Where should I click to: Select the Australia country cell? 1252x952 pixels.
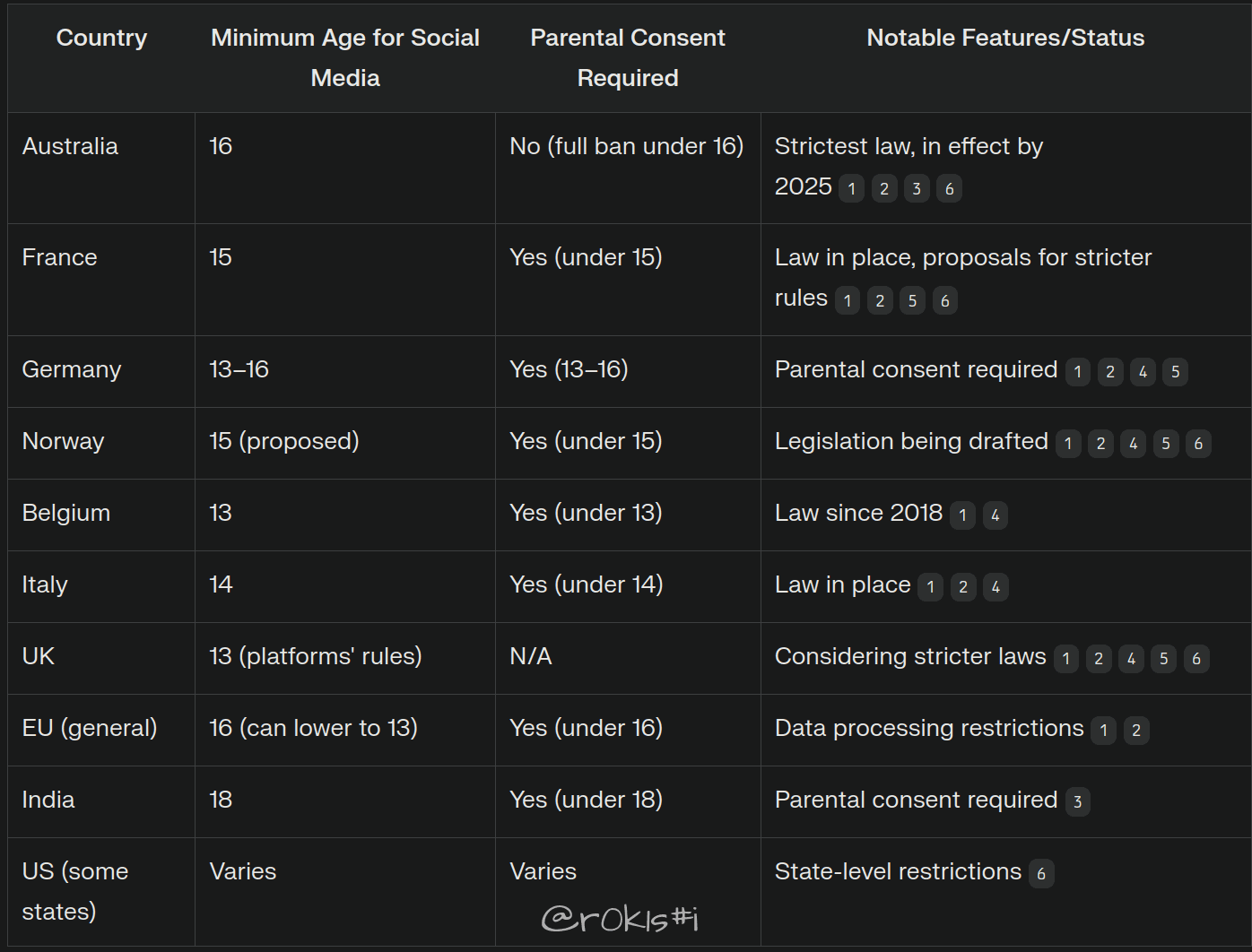(101, 168)
